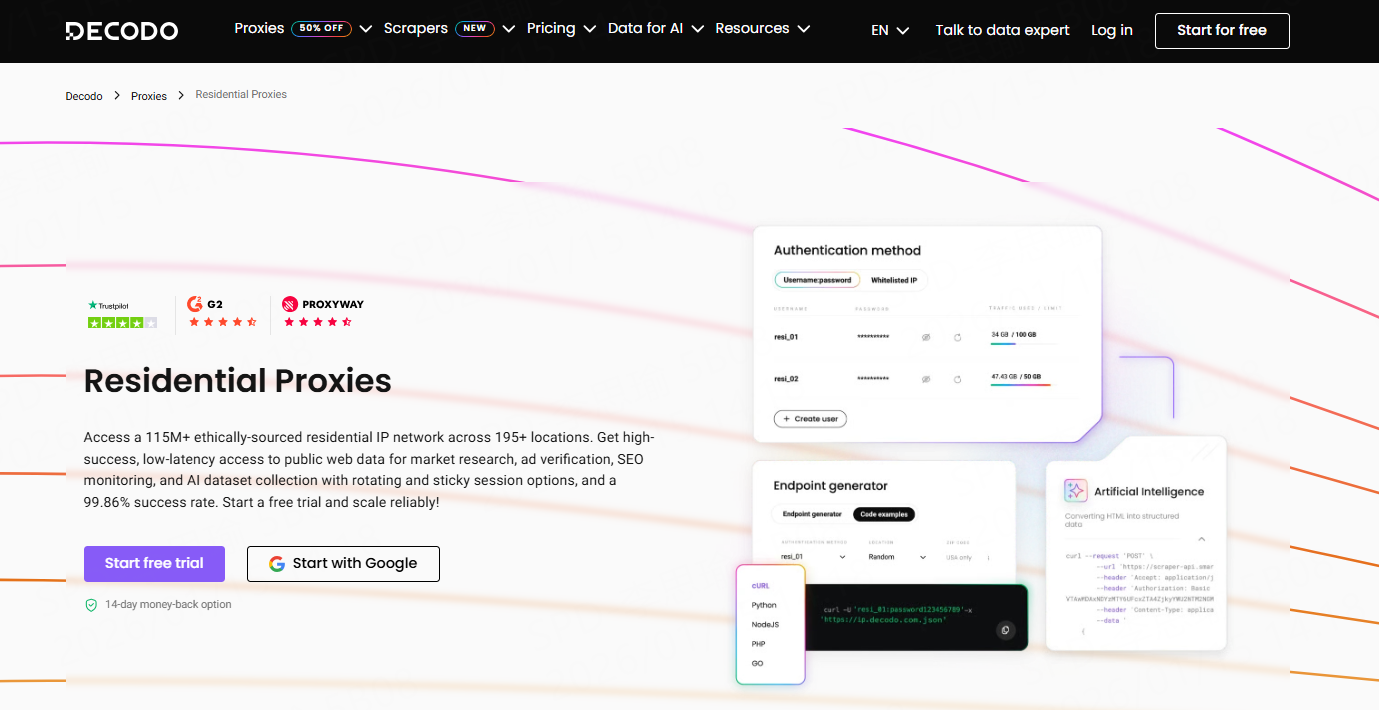Click the Artificial Intelligence sparkle icon
1379x710 pixels.
pyautogui.click(x=1075, y=490)
